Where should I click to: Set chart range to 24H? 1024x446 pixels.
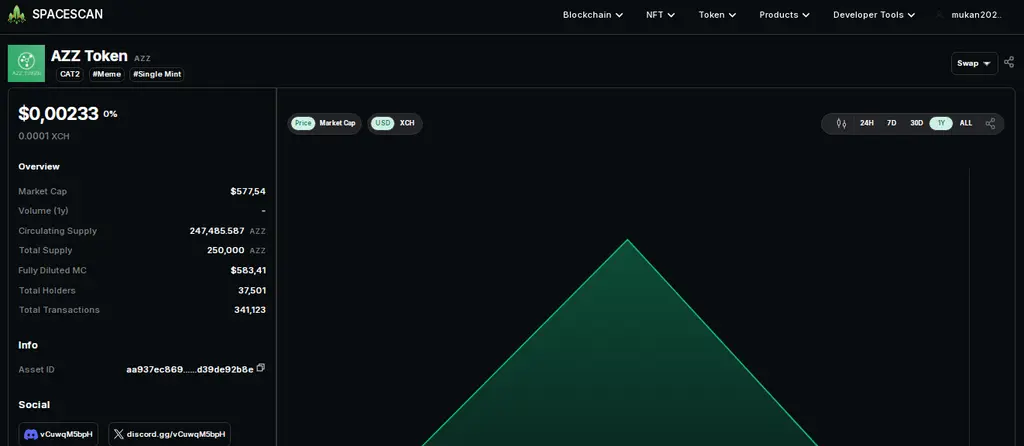[867, 123]
